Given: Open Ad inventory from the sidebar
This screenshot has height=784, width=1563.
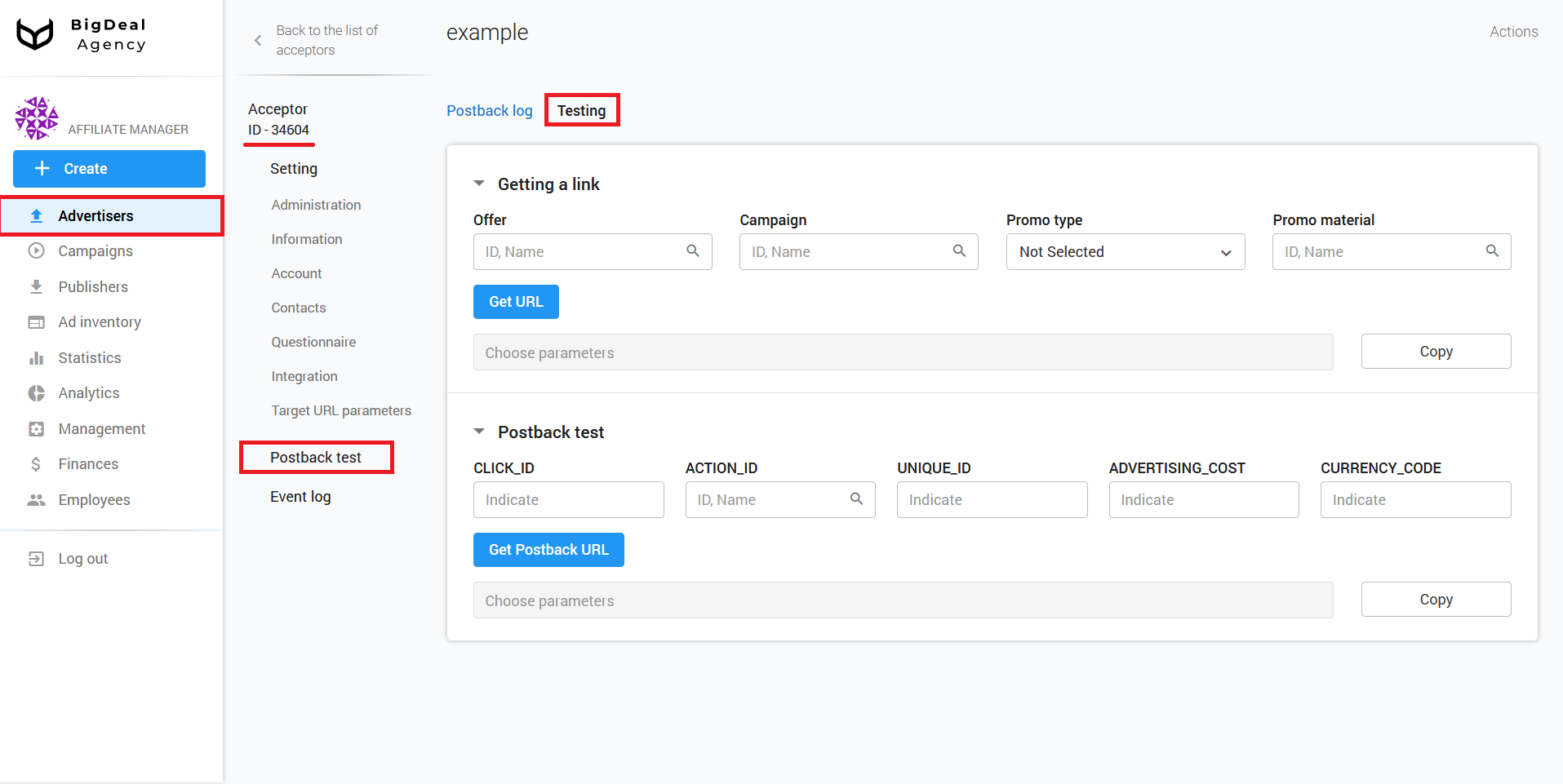Looking at the screenshot, I should [99, 321].
